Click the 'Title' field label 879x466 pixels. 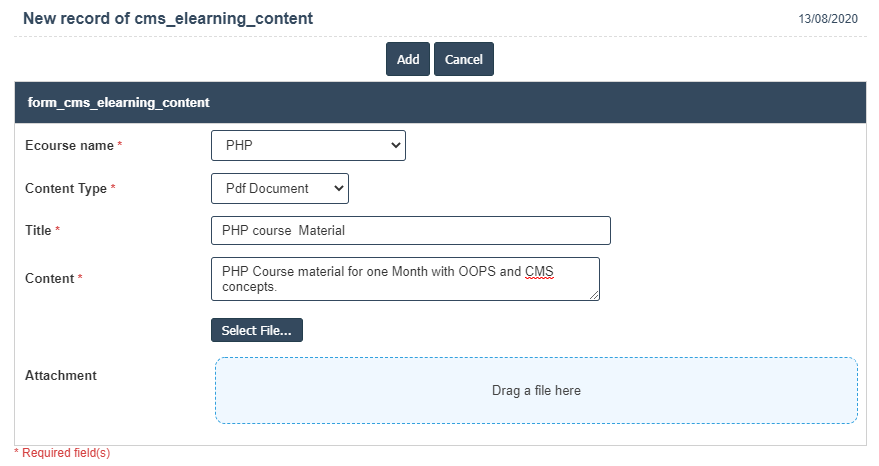pos(38,230)
